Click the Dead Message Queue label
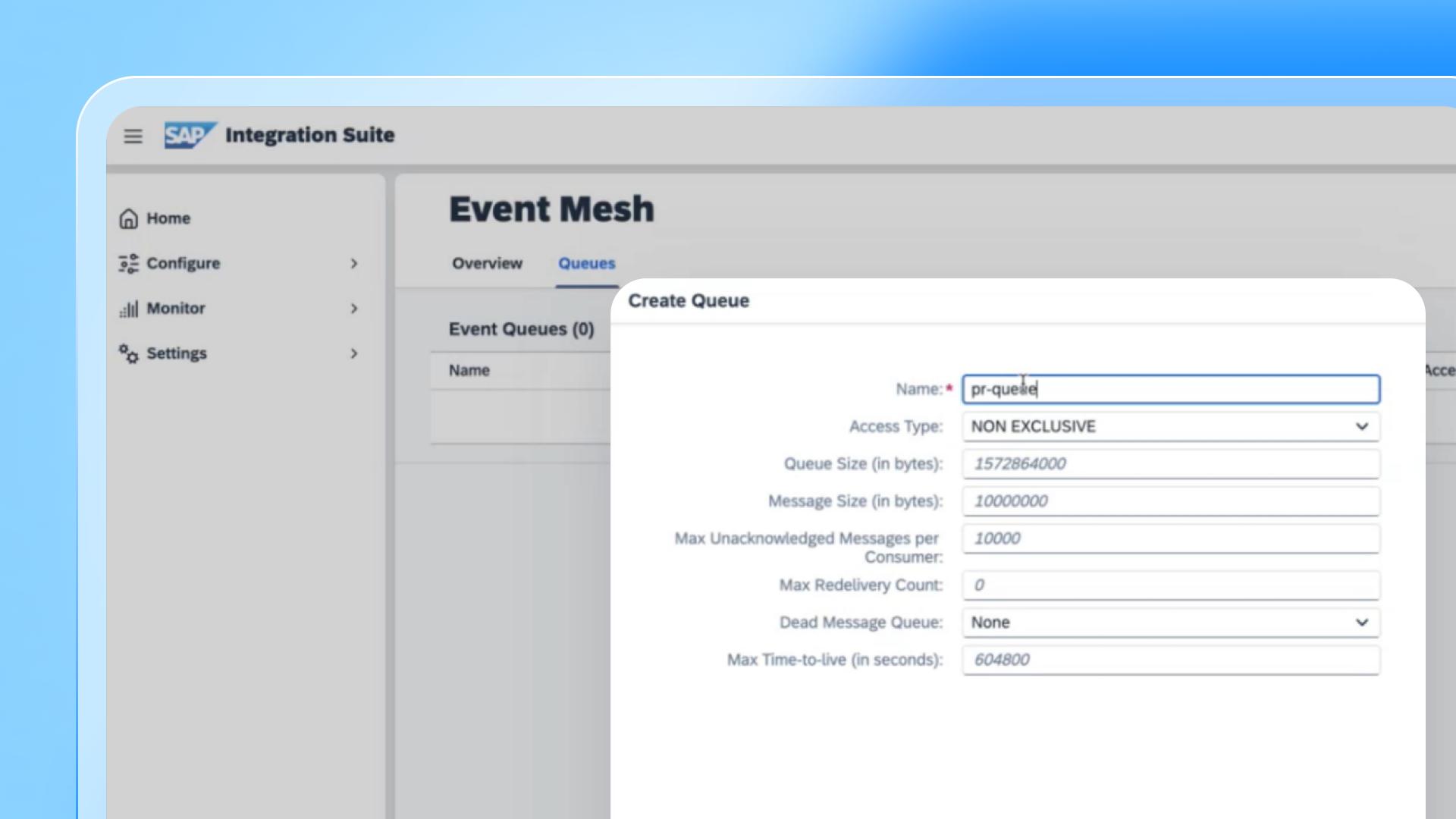Screen dimensions: 1456x819 tap(861, 623)
